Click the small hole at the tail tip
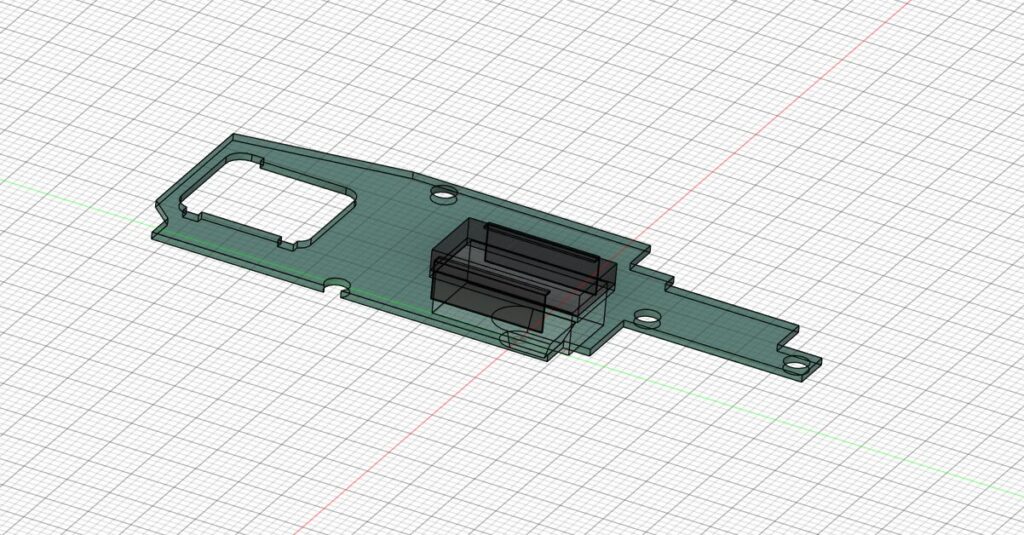 (796, 362)
